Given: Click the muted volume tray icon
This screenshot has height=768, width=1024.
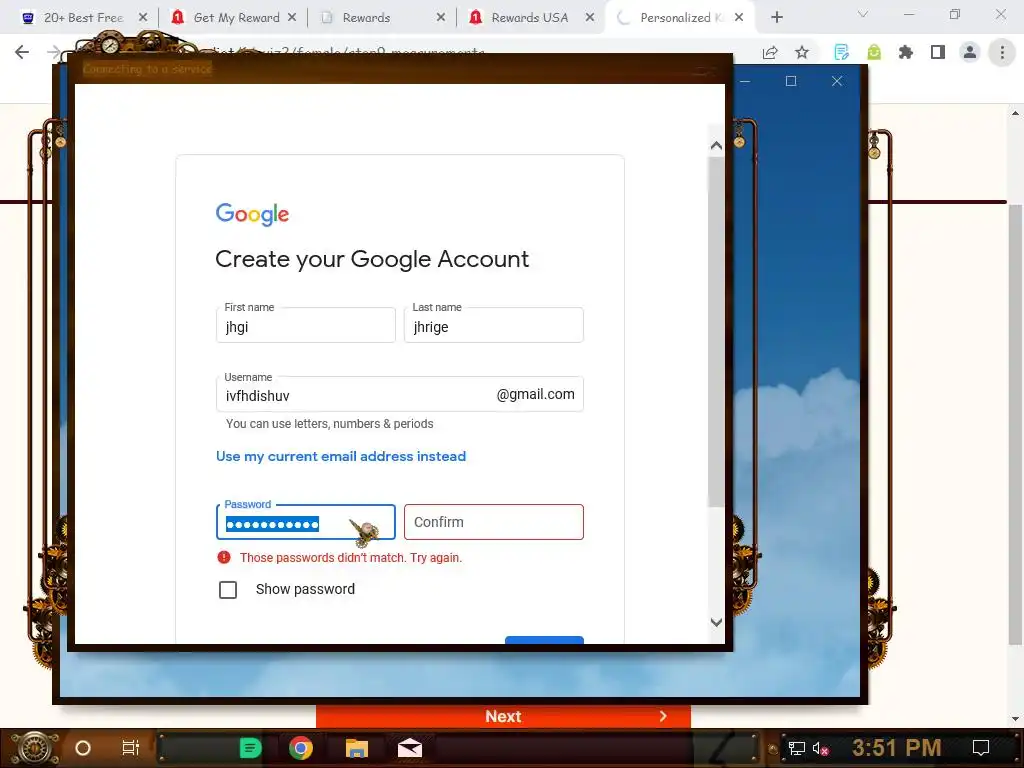Looking at the screenshot, I should [x=820, y=748].
